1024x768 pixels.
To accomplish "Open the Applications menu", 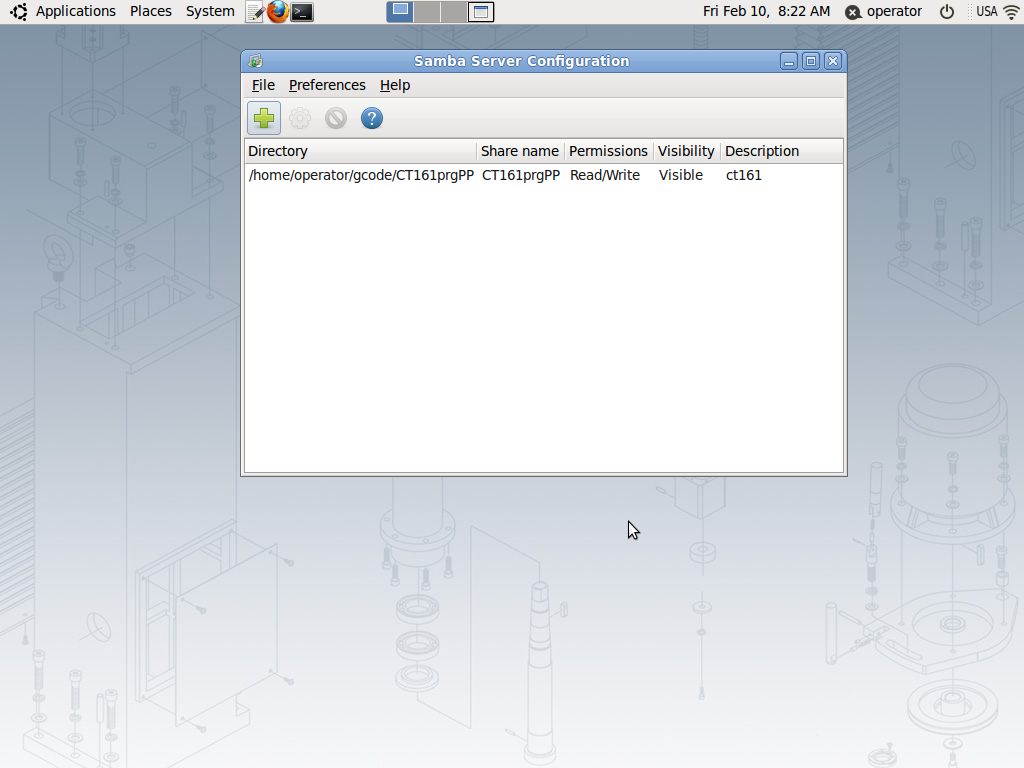I will (75, 11).
